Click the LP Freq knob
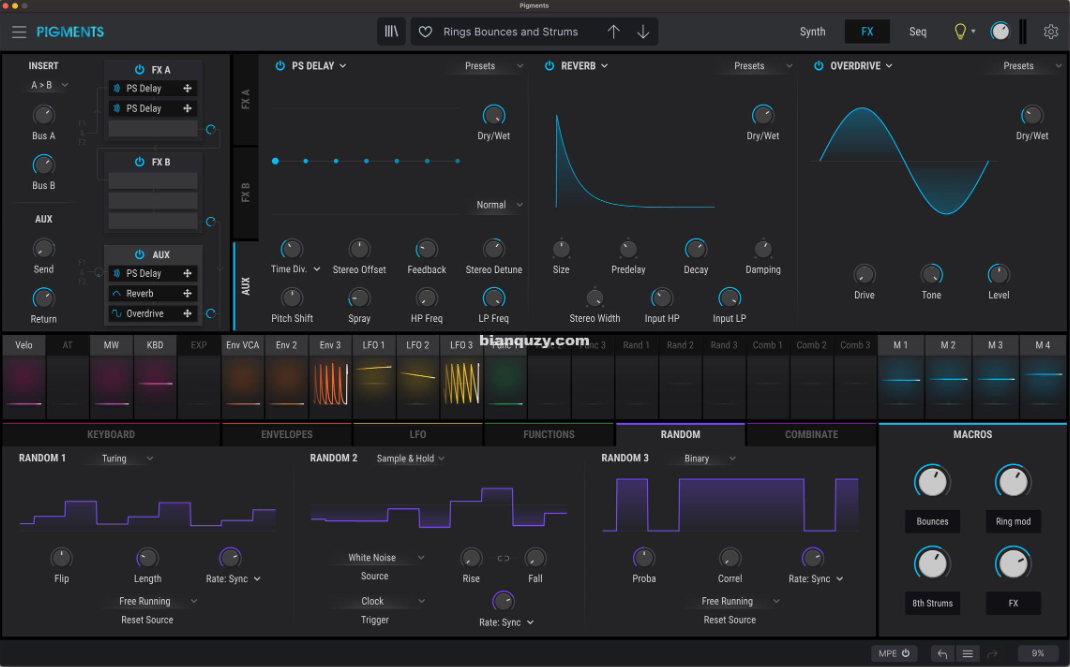 pyautogui.click(x=493, y=298)
